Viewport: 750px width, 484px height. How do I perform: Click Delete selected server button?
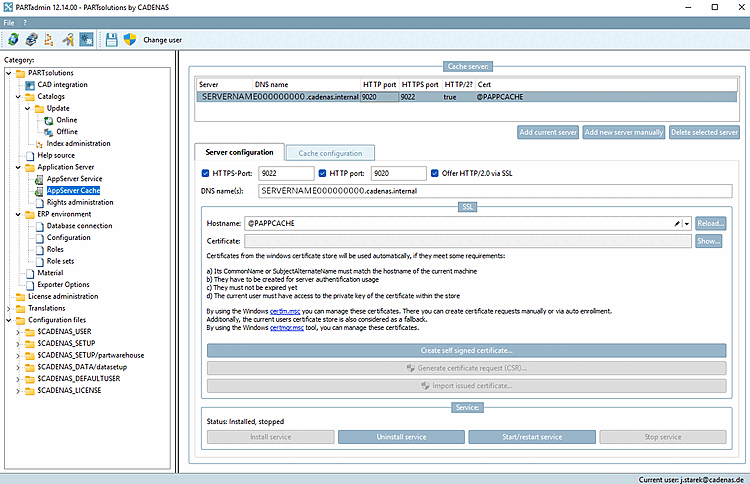click(x=704, y=132)
